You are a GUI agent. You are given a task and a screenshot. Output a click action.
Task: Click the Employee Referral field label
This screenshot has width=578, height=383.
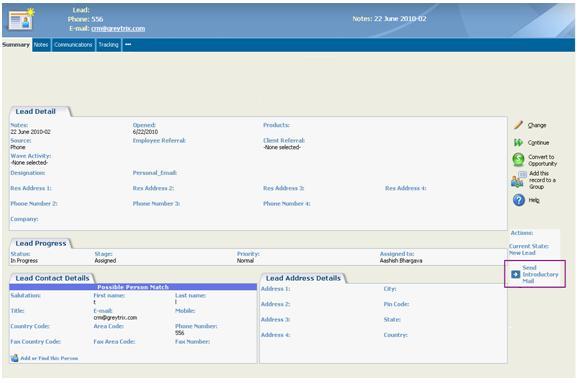pyautogui.click(x=159, y=140)
